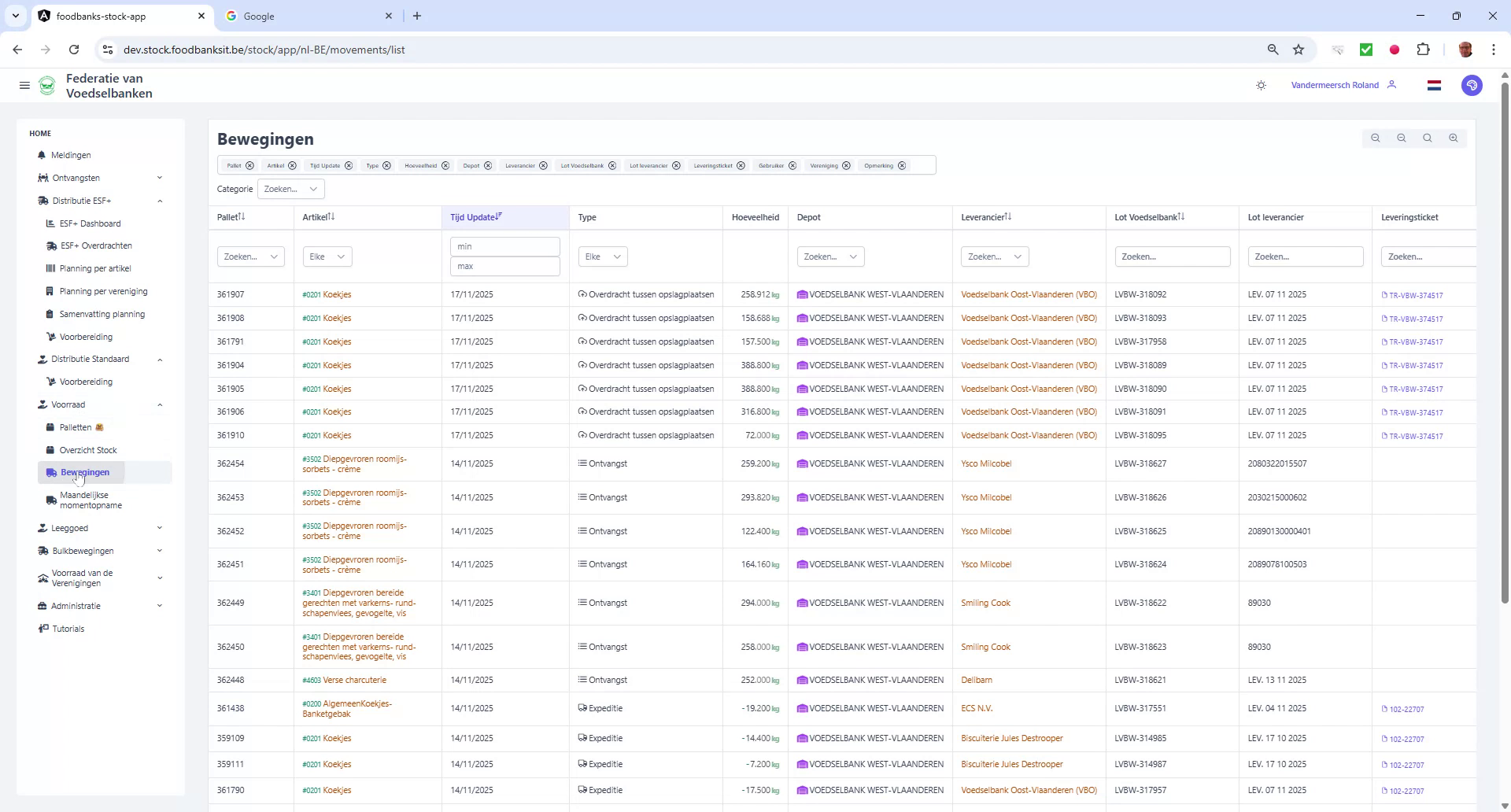The height and width of the screenshot is (812, 1511).
Task: Click the Federatie van Voedselbanken logo
Action: click(47, 85)
